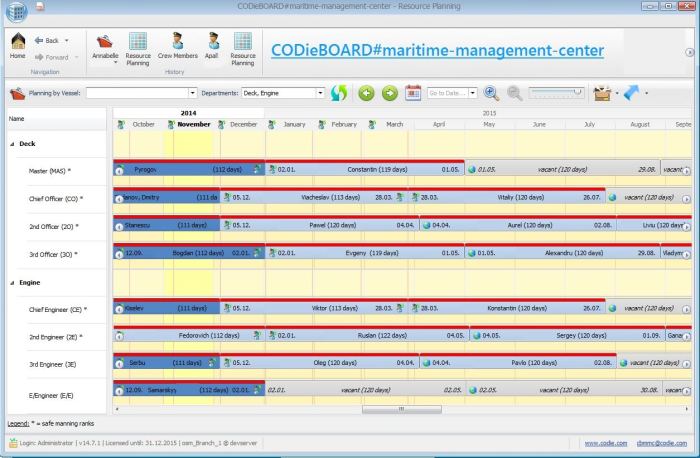
Task: Click the calendar today icon
Action: (413, 93)
